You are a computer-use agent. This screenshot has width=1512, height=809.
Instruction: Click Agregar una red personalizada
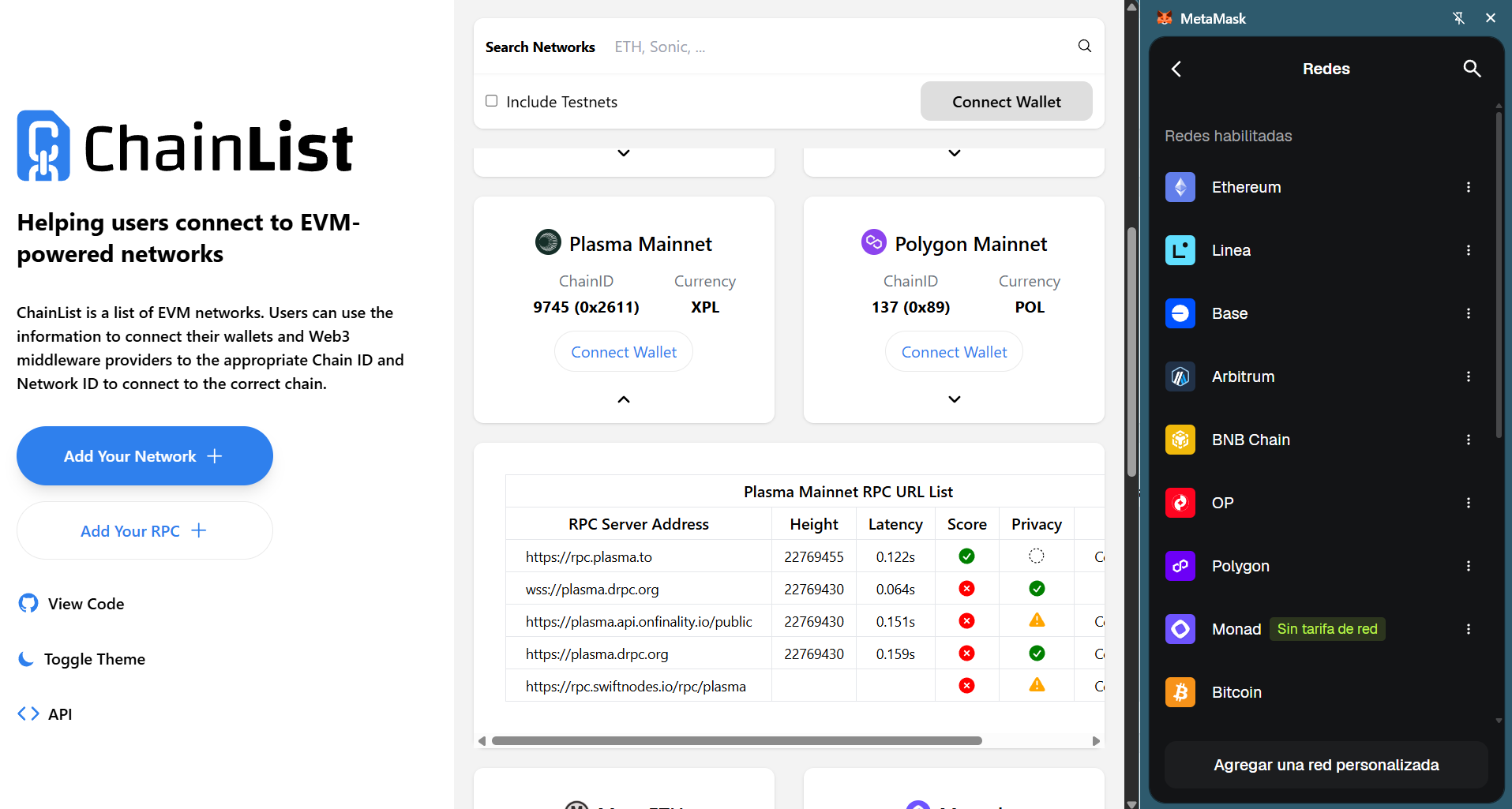1326,764
